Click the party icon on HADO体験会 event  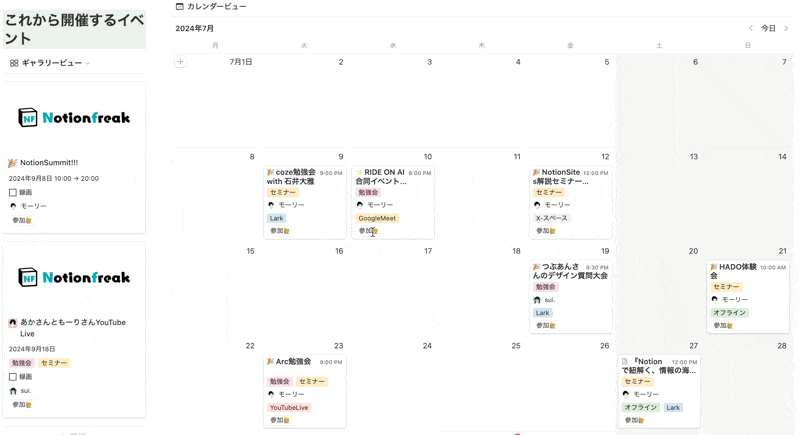(714, 267)
